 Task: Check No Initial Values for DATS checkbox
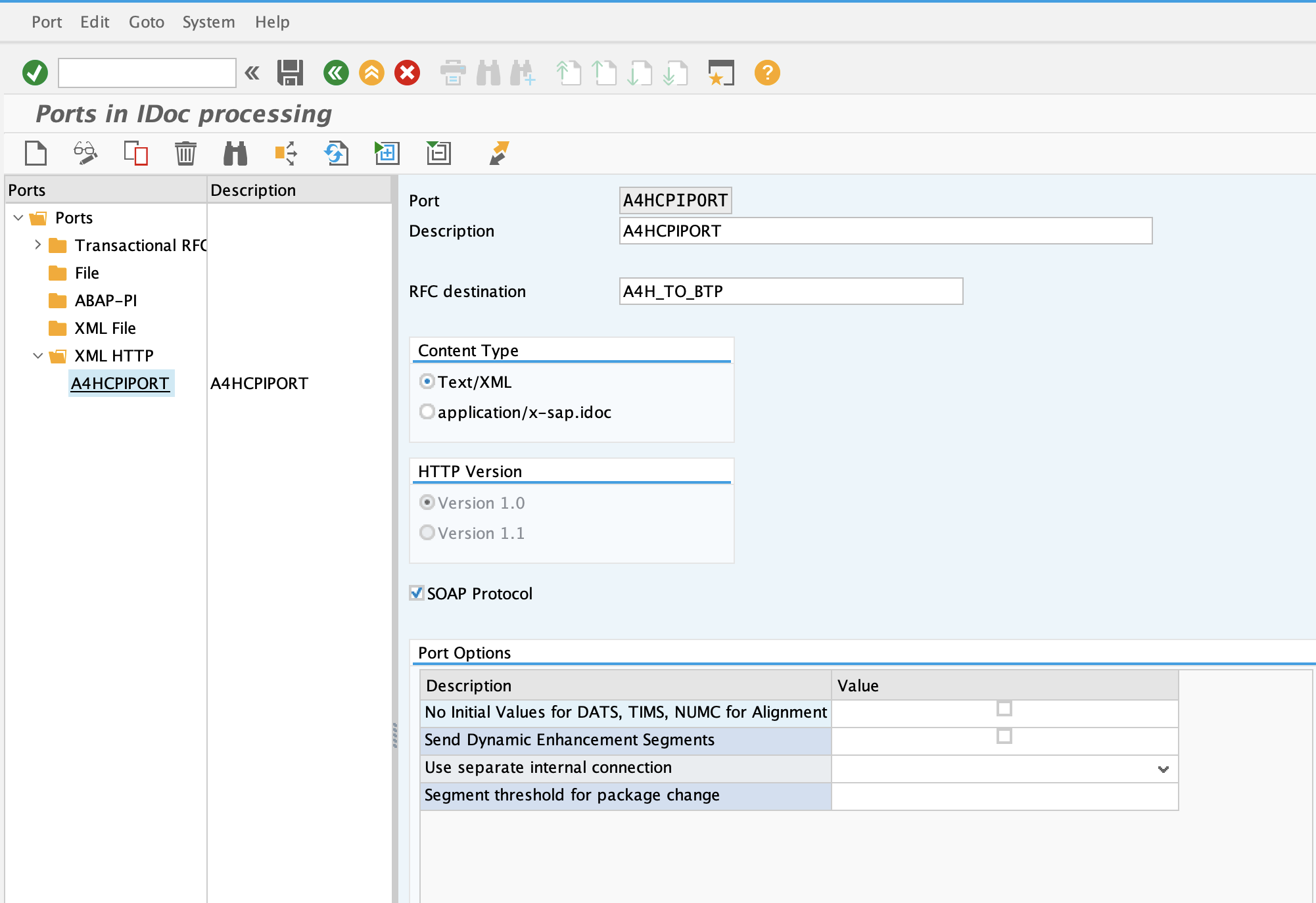[x=1004, y=708]
